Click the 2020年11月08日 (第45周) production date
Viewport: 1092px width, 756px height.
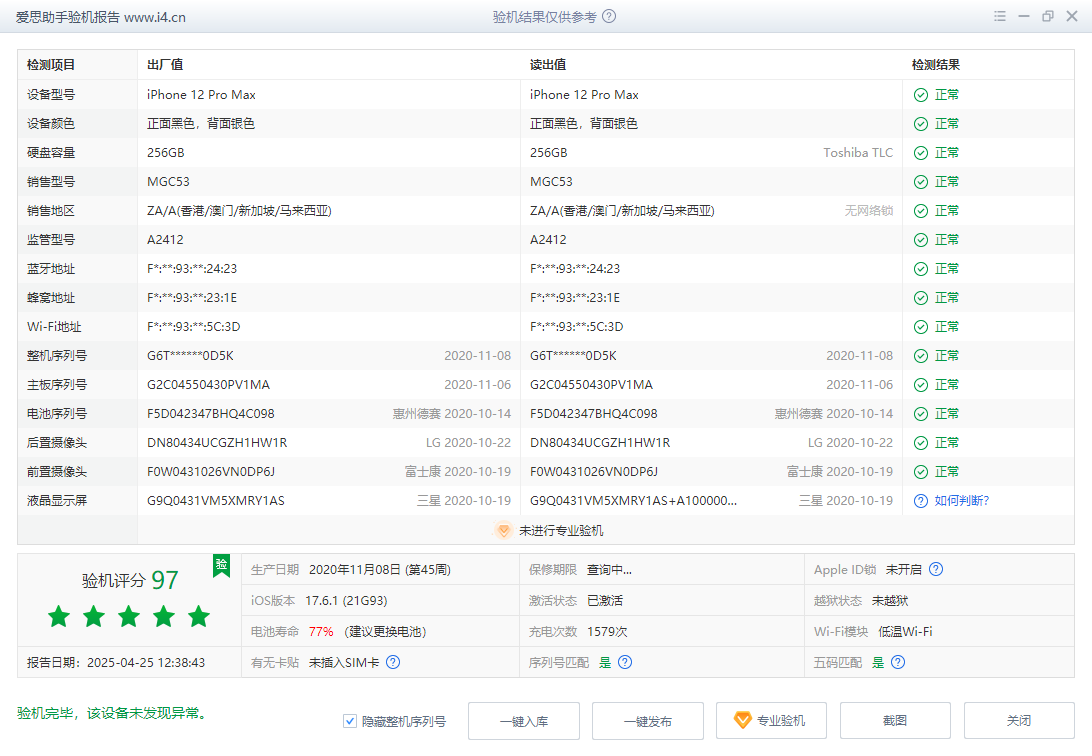tap(380, 569)
